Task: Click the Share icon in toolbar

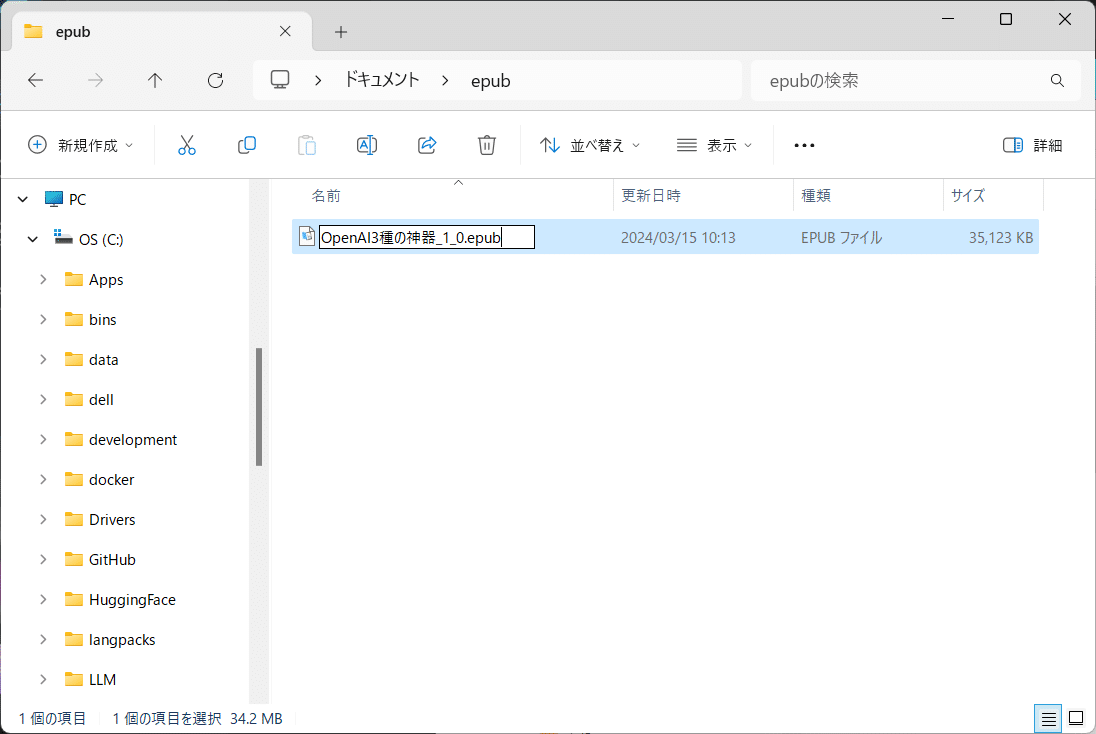Action: click(427, 145)
